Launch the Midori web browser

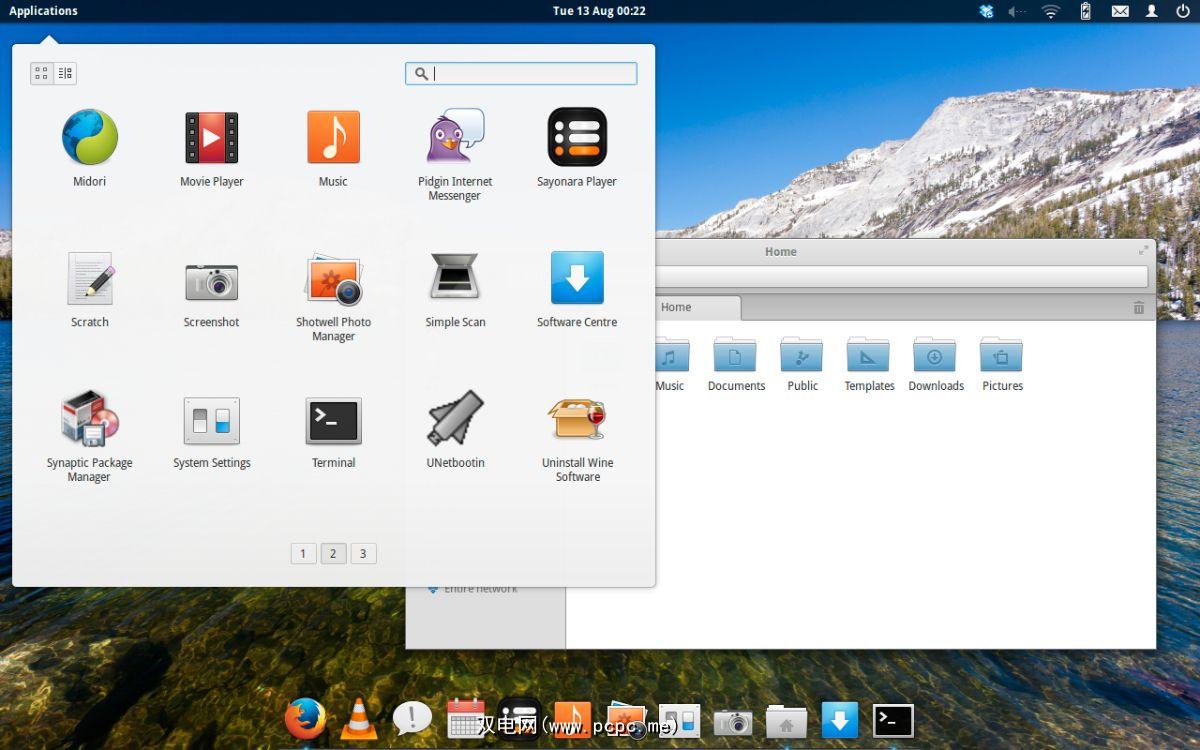(89, 138)
